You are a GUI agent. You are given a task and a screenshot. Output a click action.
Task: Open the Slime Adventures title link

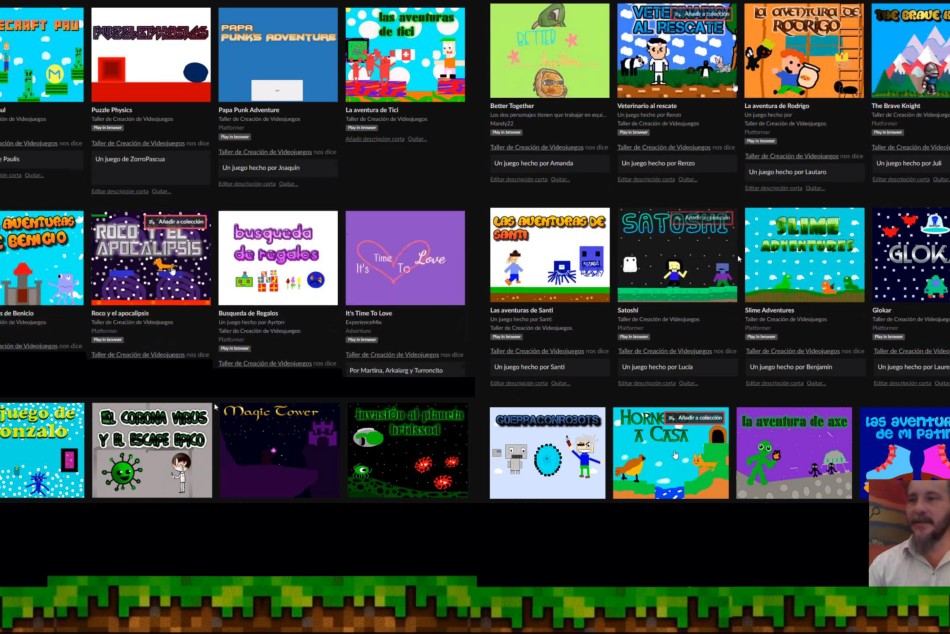click(769, 310)
